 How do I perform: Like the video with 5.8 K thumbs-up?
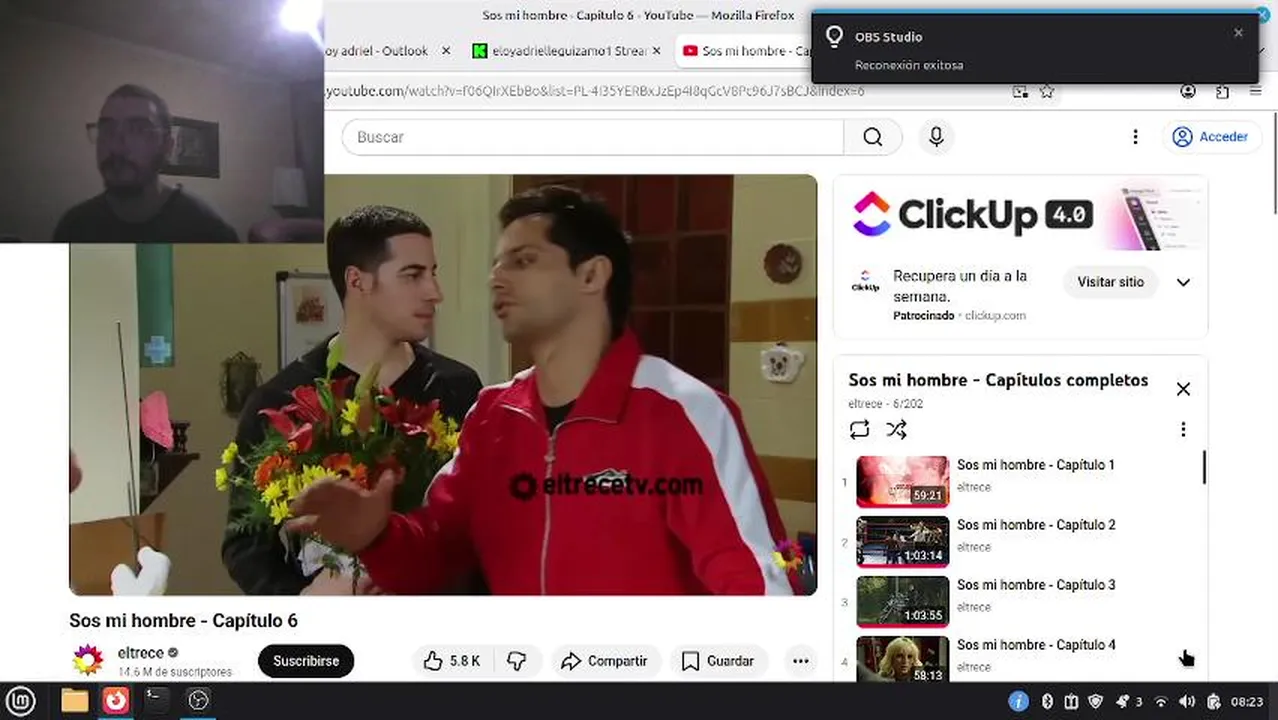[x=451, y=661]
